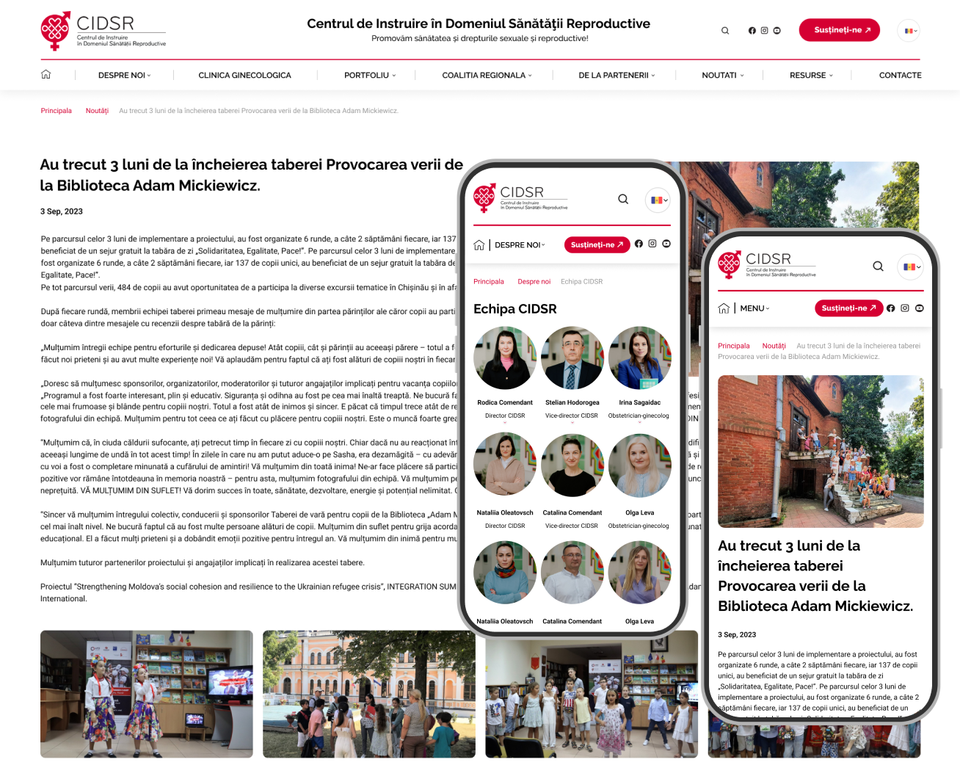Image resolution: width=960 pixels, height=765 pixels.
Task: Select CONTACTE in the desktop navigation bar
Action: (900, 75)
